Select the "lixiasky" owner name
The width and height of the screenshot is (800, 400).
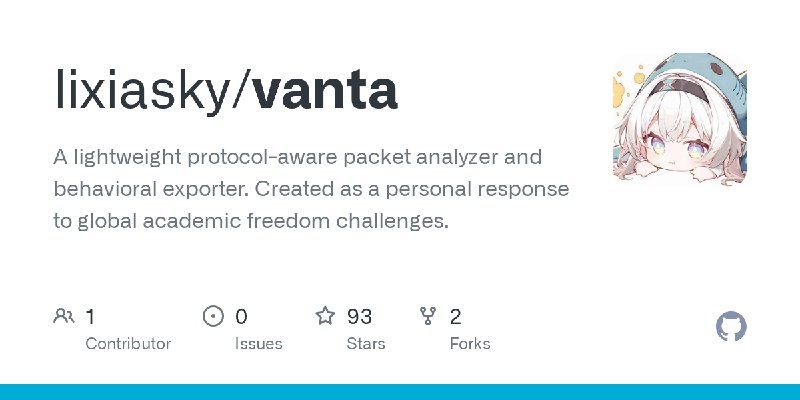[142, 91]
